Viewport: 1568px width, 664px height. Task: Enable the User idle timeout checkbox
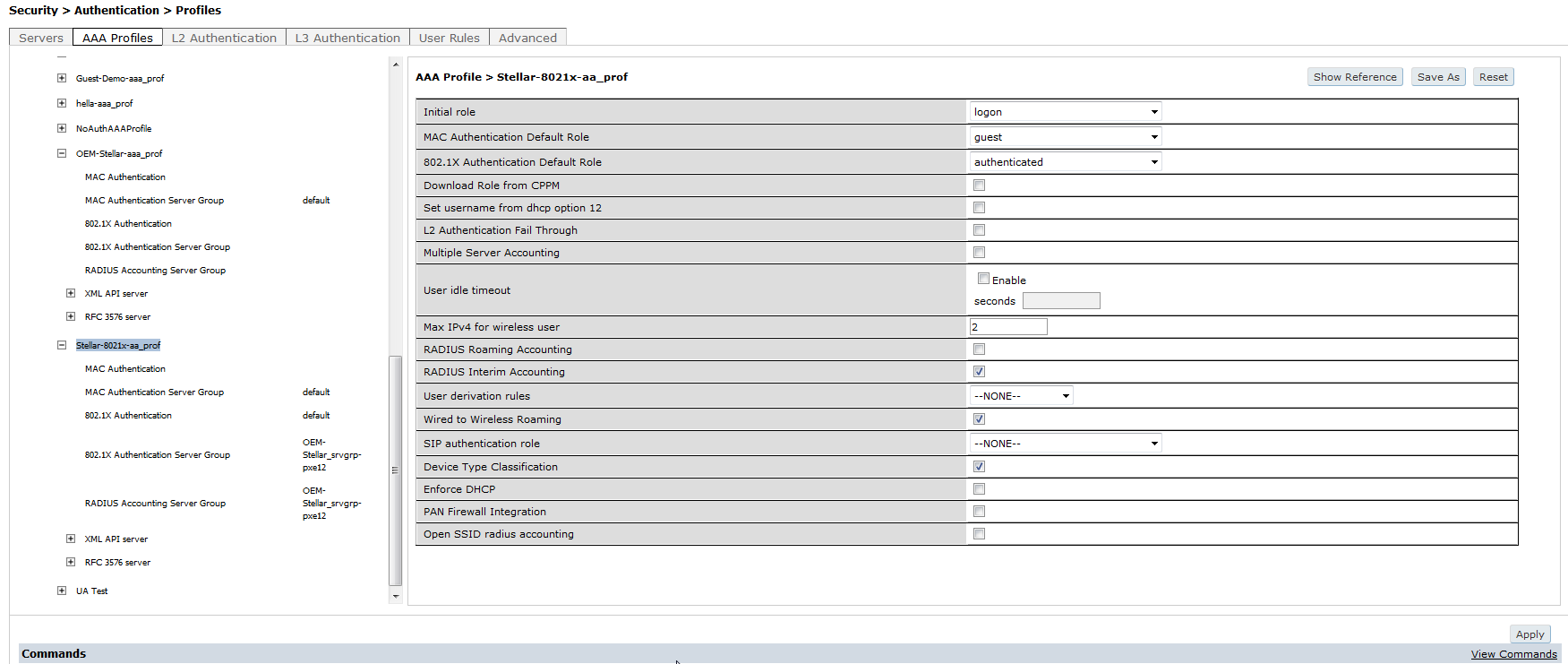pos(983,279)
